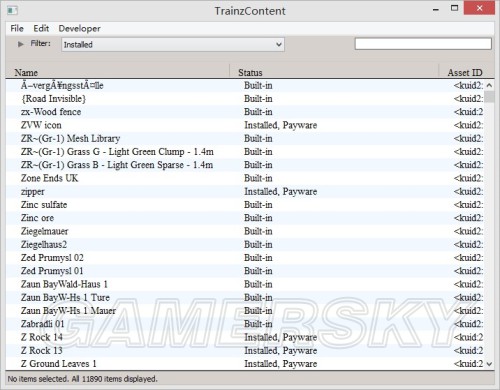Expand the Filter disclosure triangle
The width and height of the screenshot is (500, 390).
(x=21, y=44)
